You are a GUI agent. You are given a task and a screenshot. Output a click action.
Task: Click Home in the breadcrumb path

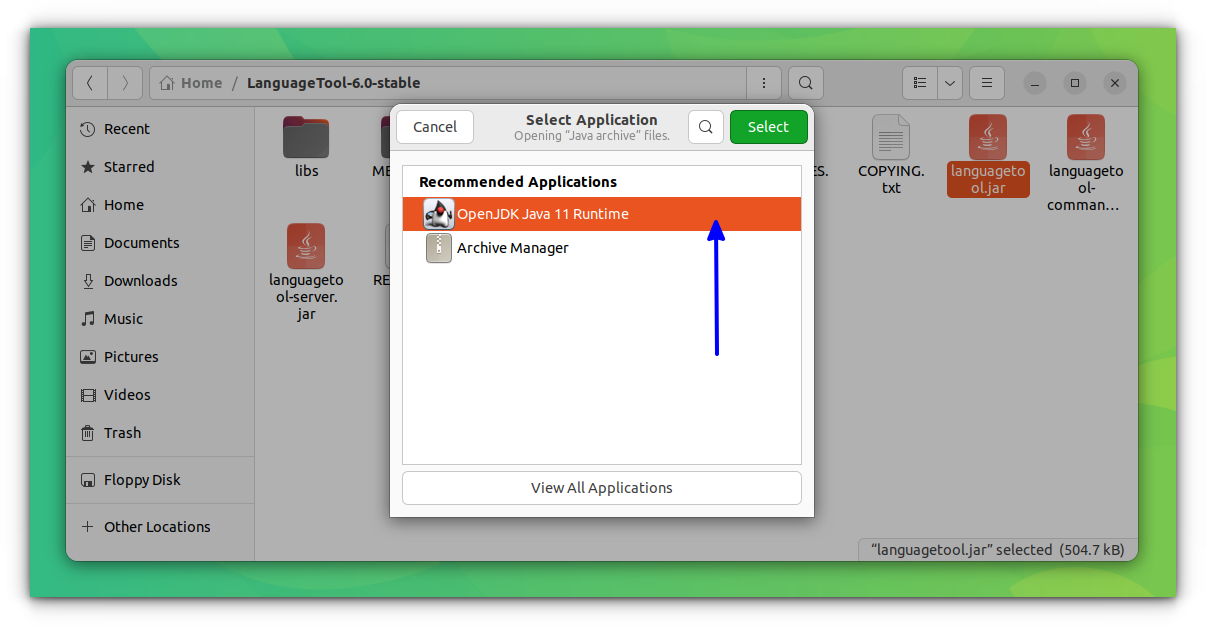coord(199,83)
